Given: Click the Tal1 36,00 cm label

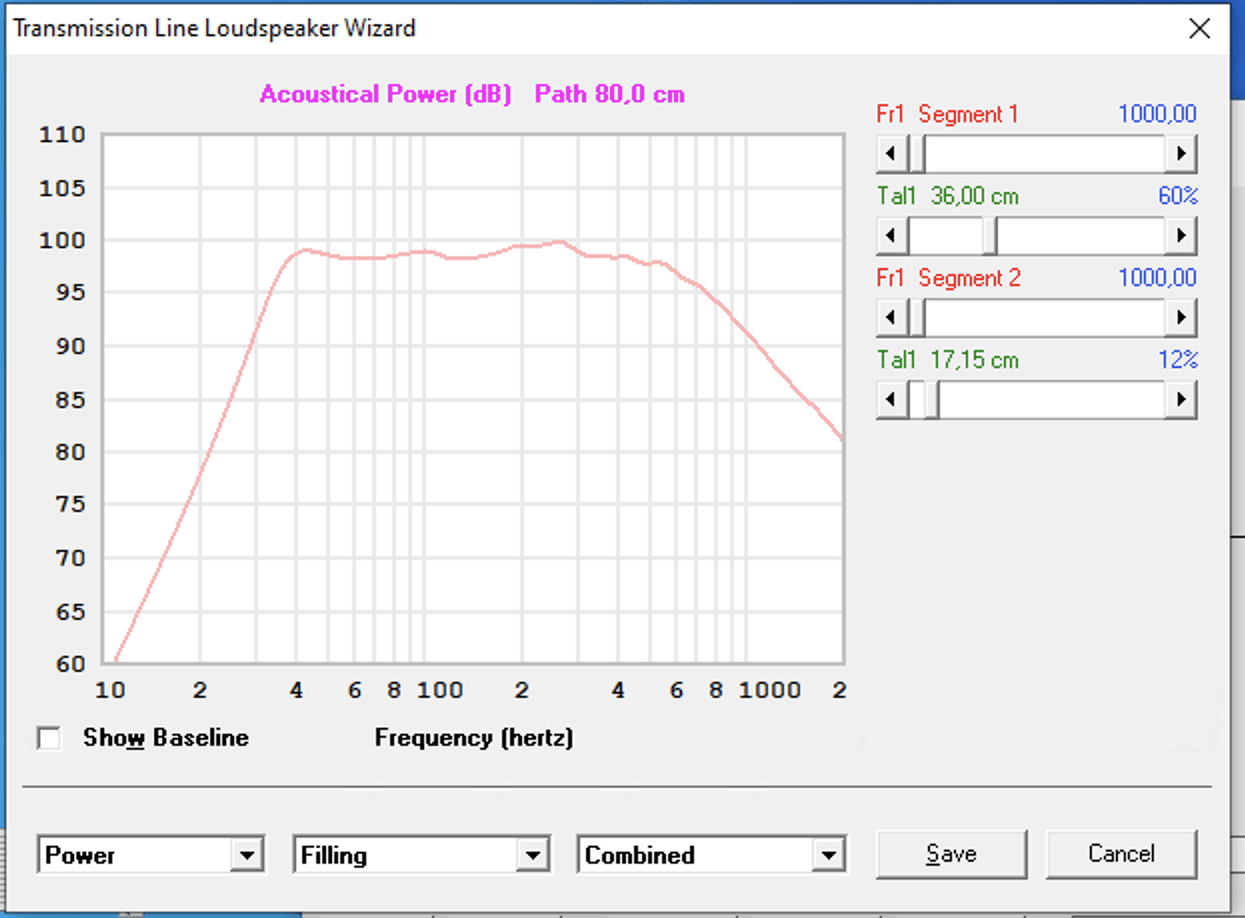Looking at the screenshot, I should (x=948, y=196).
